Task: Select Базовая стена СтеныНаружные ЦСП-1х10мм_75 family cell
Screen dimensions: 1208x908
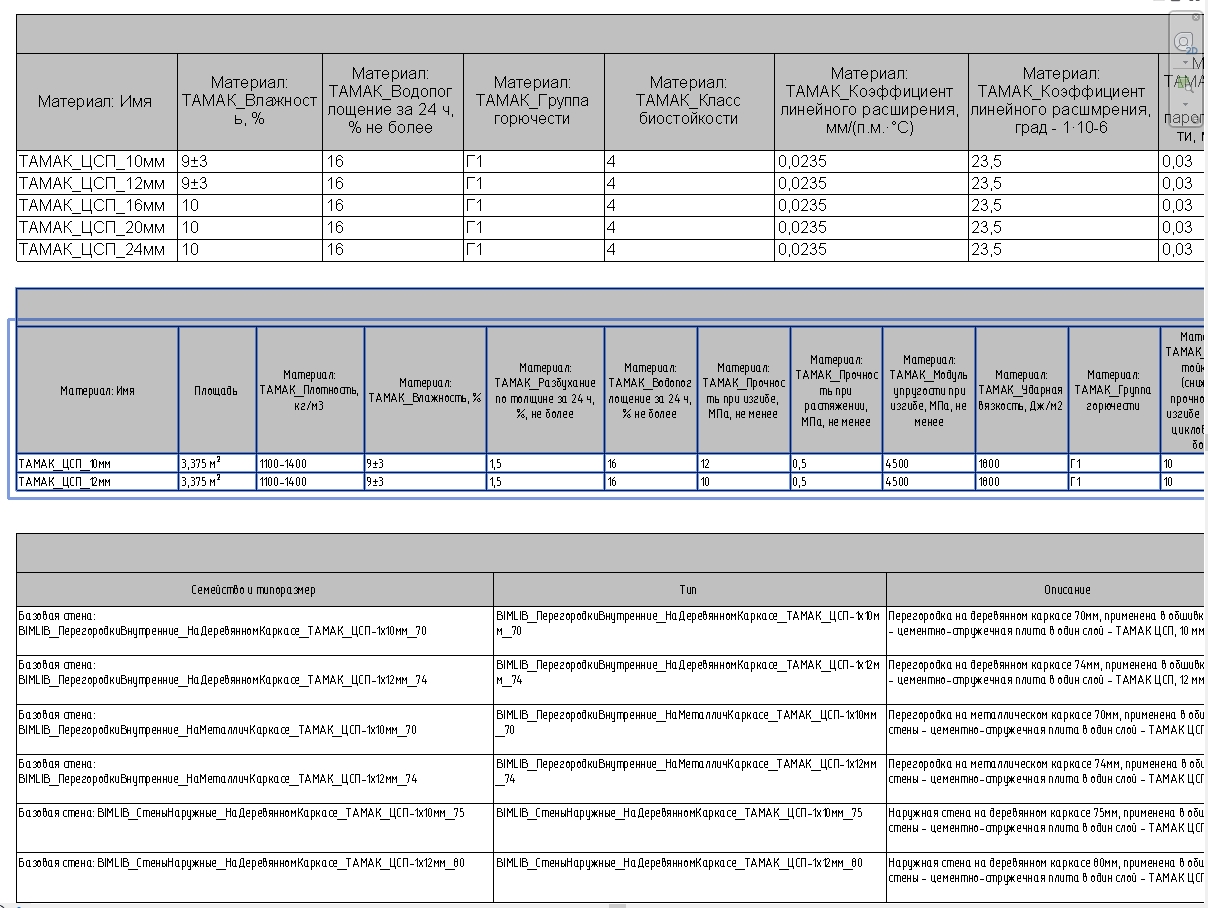Action: (x=255, y=828)
